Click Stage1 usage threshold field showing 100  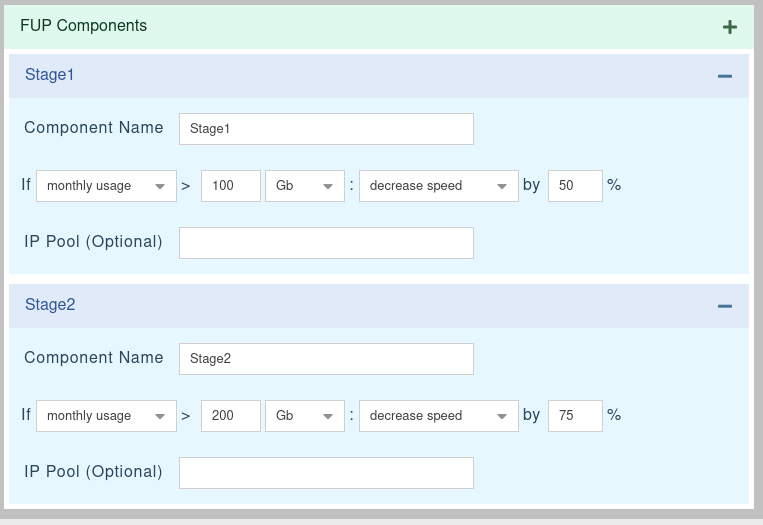coord(231,186)
